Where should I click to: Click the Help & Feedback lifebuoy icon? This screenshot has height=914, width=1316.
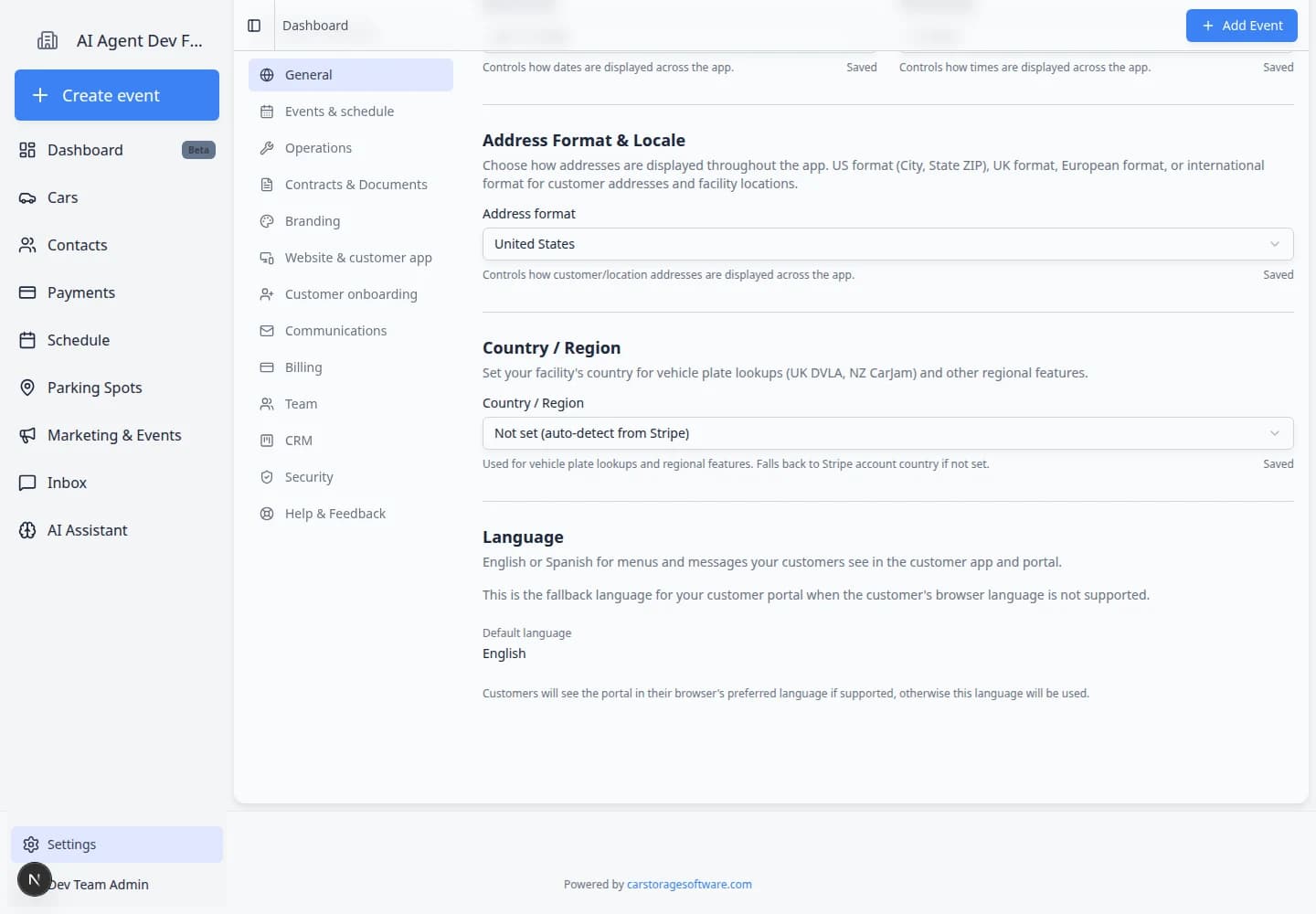pyautogui.click(x=267, y=514)
